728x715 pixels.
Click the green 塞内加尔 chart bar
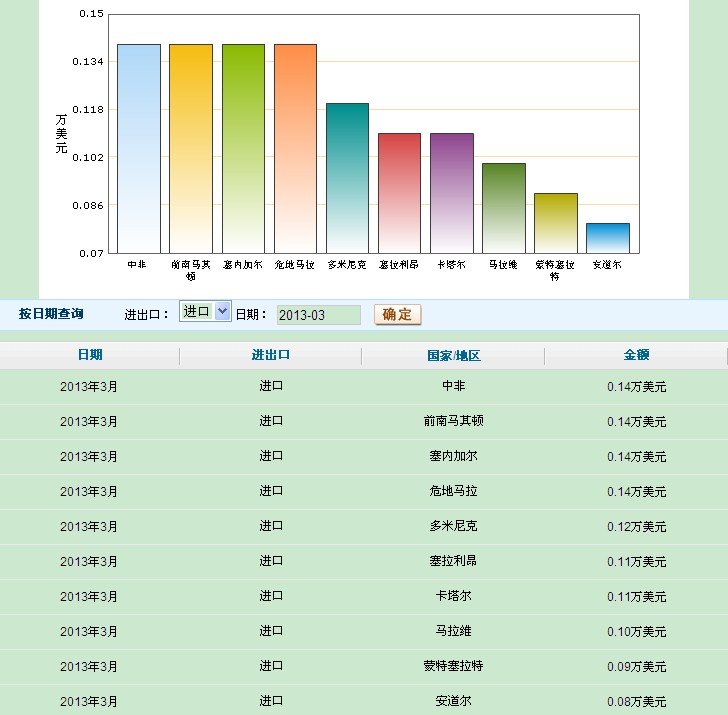click(243, 148)
